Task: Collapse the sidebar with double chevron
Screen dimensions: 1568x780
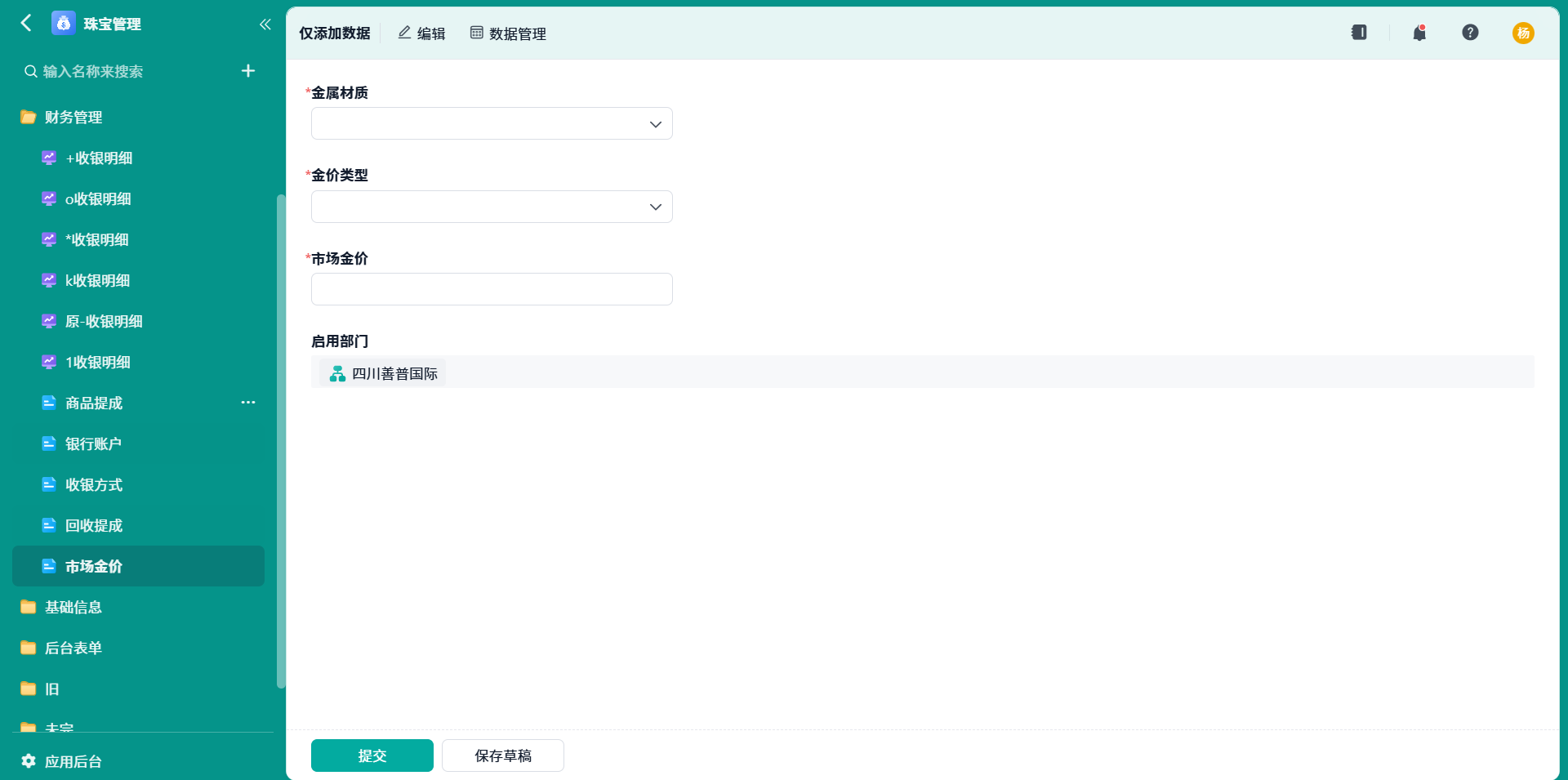Action: coord(265,25)
